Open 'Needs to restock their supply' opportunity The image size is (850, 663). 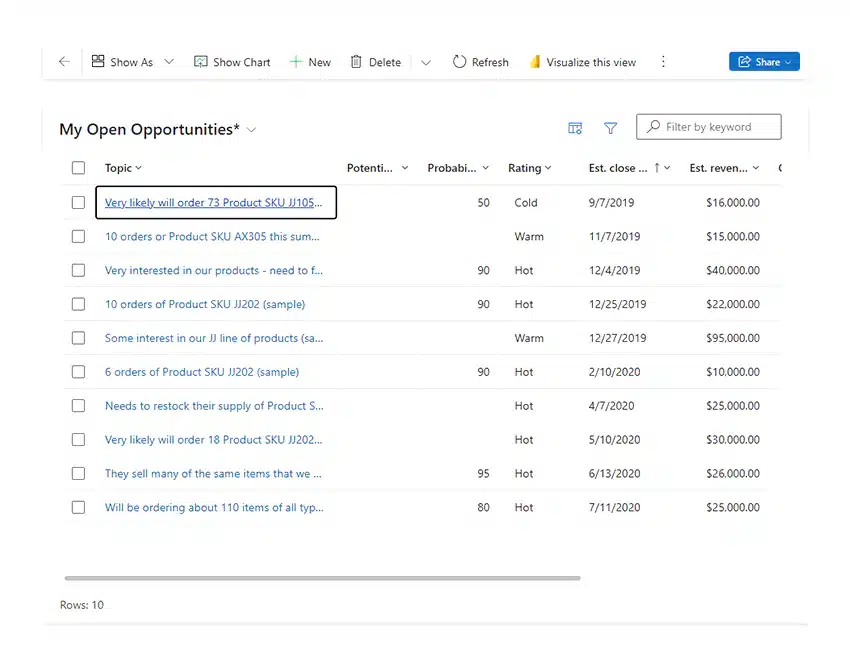coord(214,405)
